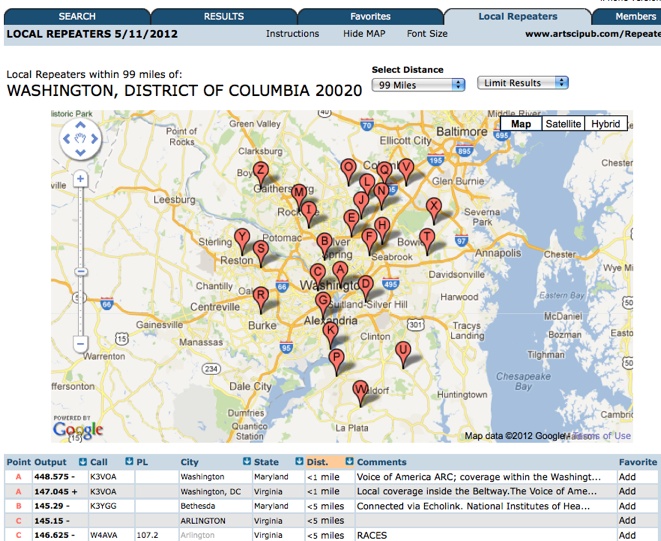The image size is (661, 541).
Task: Pan the map down with arrow
Action: pos(81,152)
